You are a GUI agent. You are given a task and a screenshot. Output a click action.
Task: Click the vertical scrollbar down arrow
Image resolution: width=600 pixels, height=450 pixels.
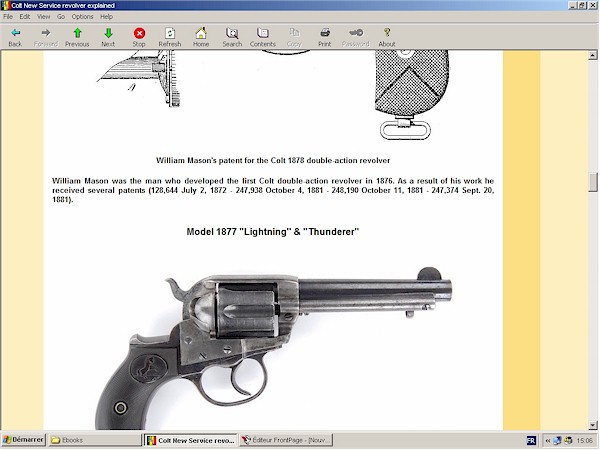point(593,425)
